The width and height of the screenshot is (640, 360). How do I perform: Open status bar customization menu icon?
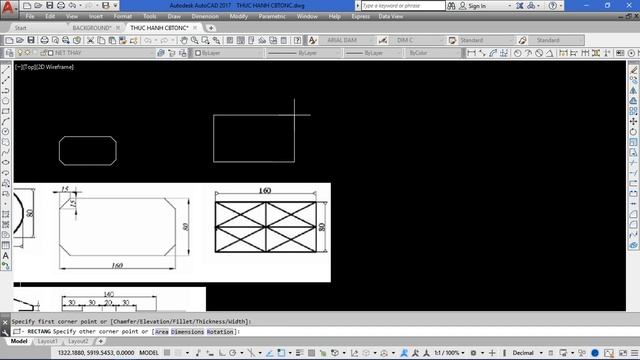pos(634,353)
